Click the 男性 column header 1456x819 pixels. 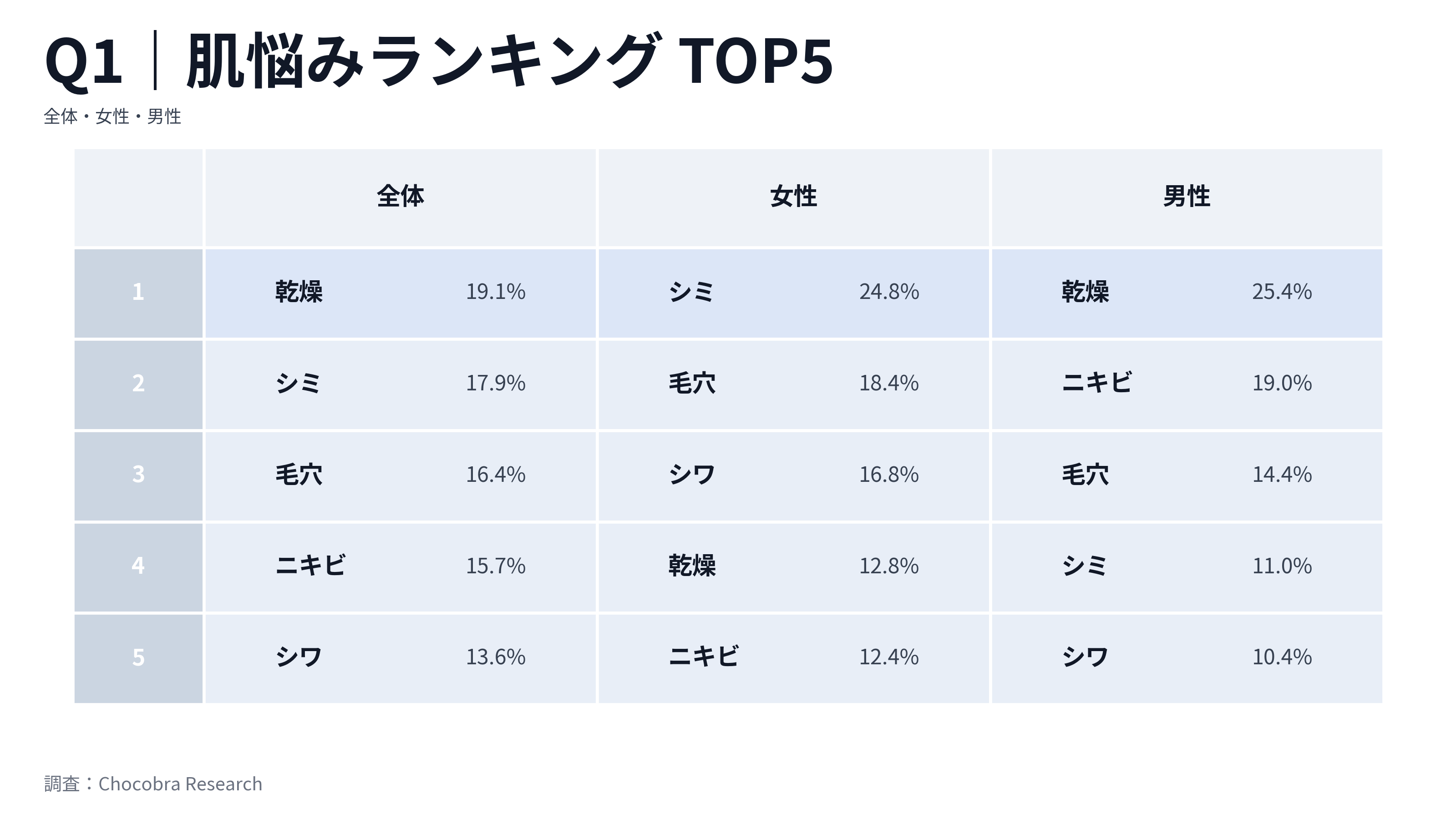click(1187, 197)
